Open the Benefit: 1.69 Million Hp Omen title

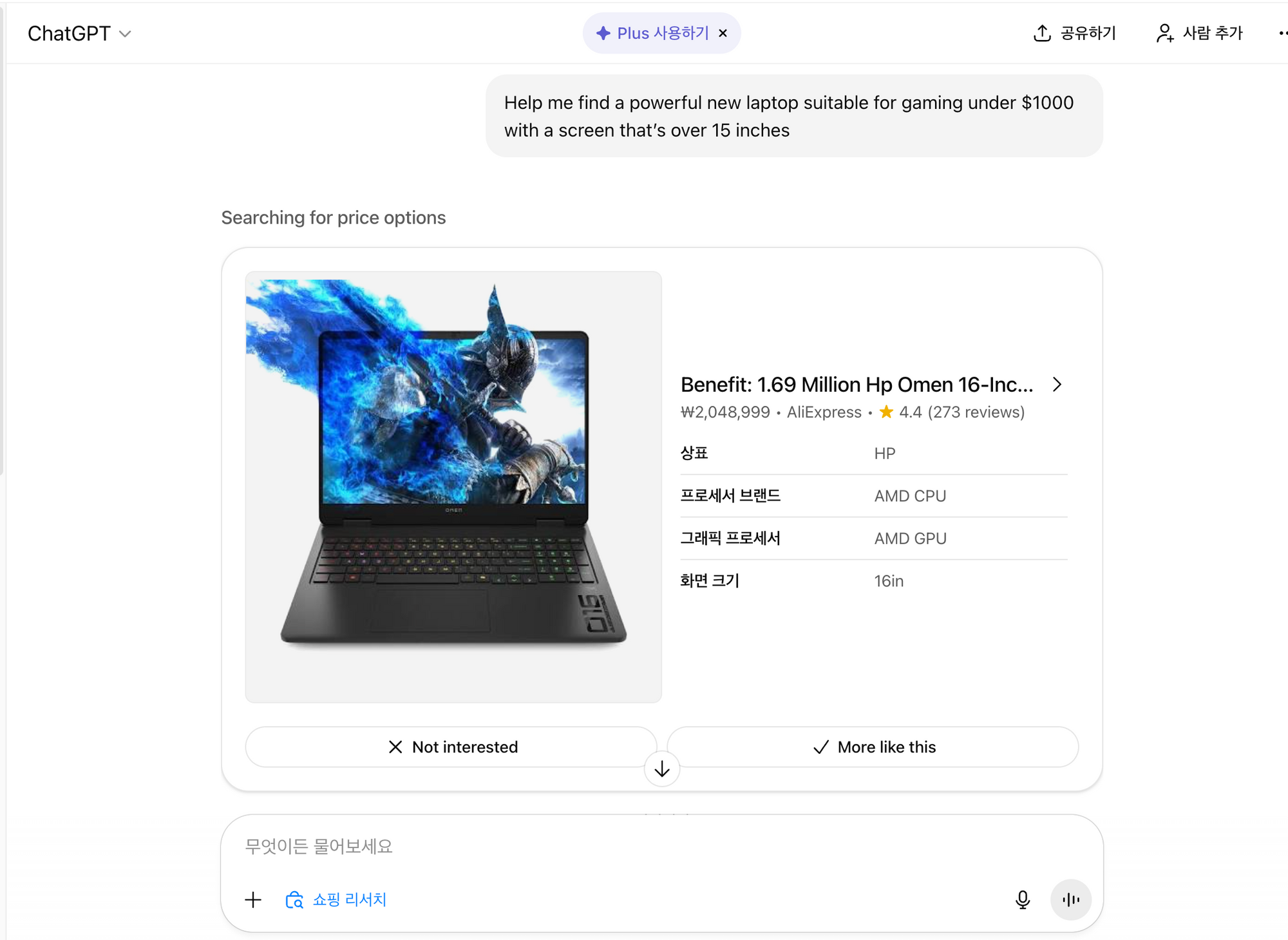857,385
